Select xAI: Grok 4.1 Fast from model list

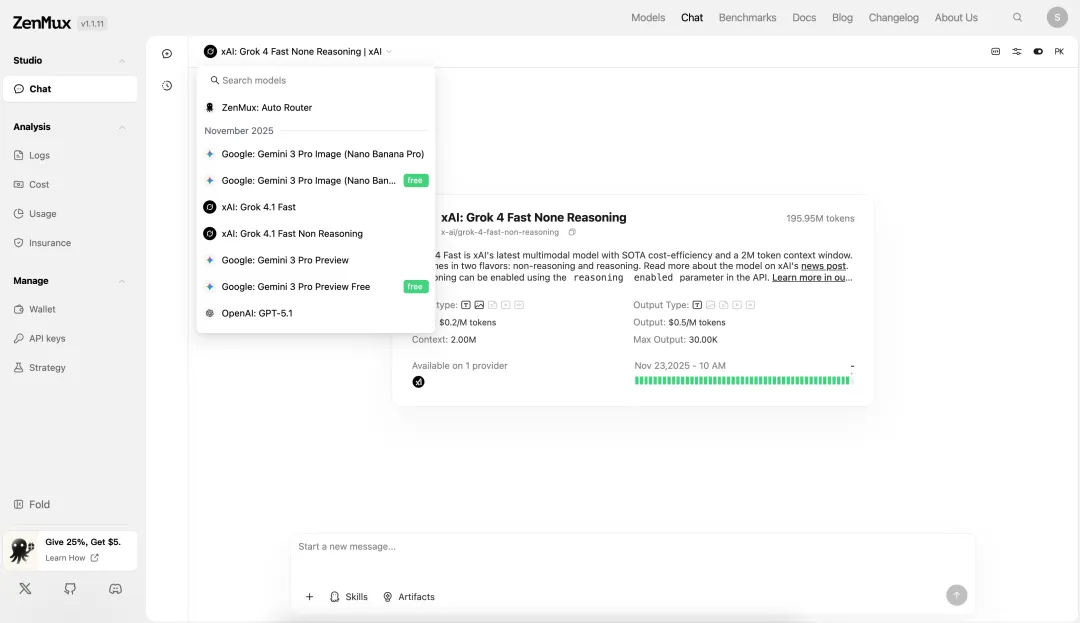(x=258, y=207)
